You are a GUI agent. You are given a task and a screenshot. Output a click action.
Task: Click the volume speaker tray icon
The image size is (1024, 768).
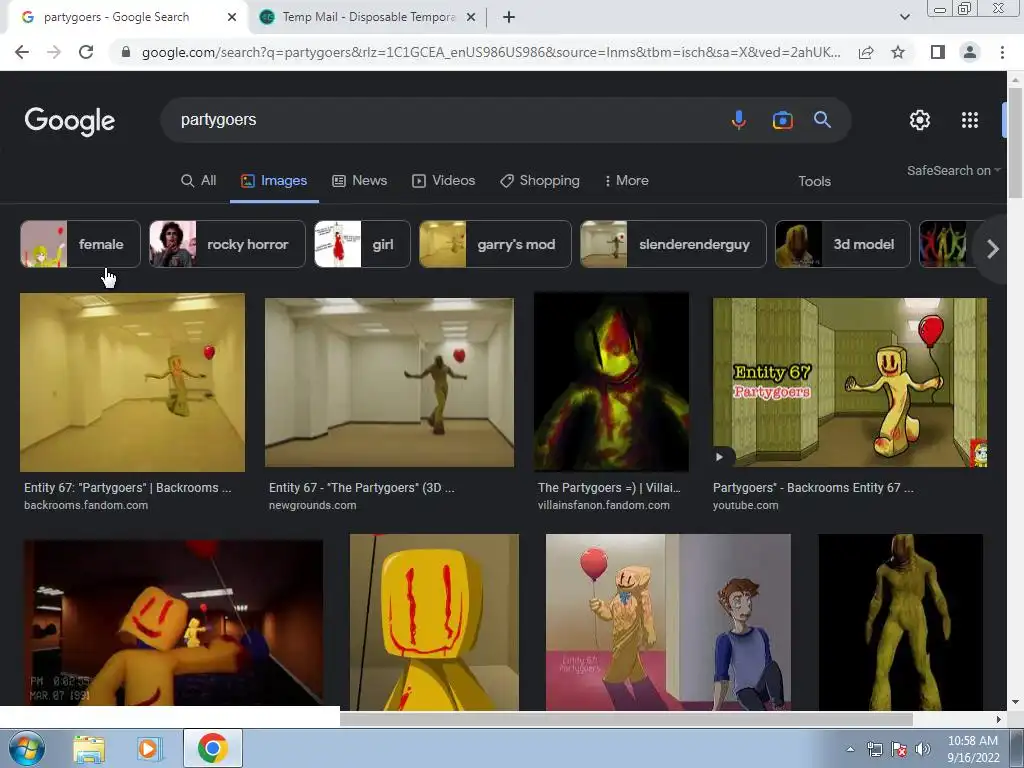(923, 749)
